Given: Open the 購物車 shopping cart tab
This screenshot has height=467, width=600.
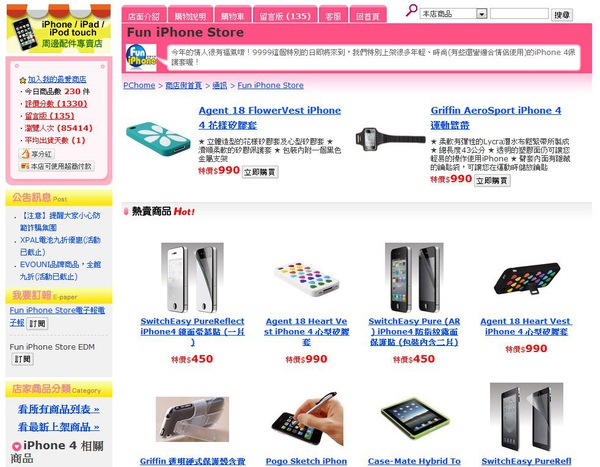Looking at the screenshot, I should [x=233, y=16].
